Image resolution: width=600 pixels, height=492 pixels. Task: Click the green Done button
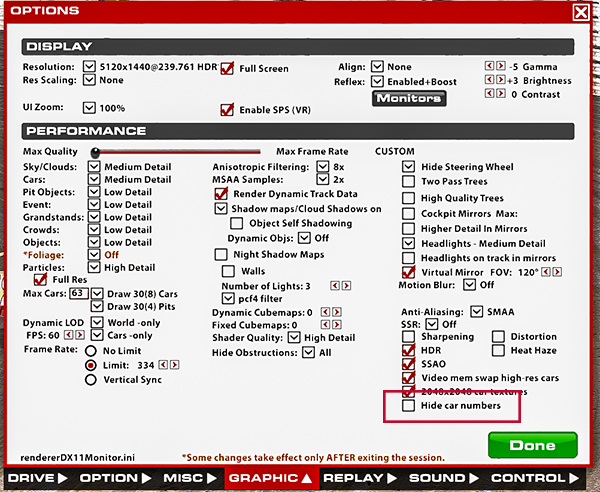click(532, 446)
